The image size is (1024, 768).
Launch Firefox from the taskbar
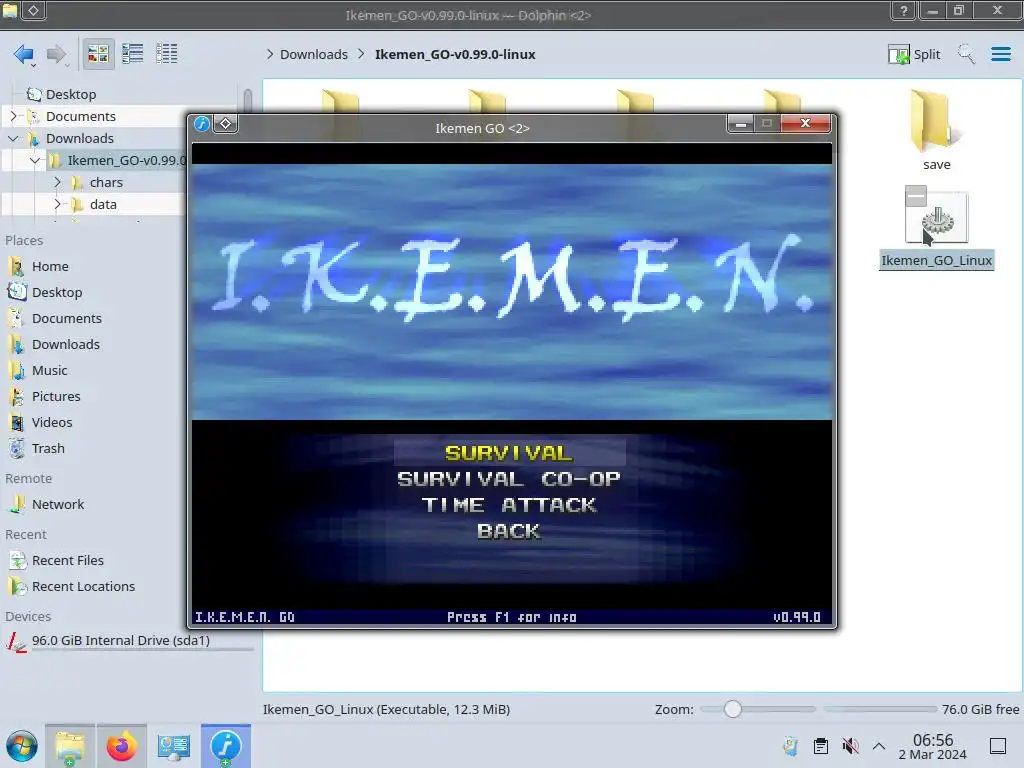pyautogui.click(x=121, y=746)
